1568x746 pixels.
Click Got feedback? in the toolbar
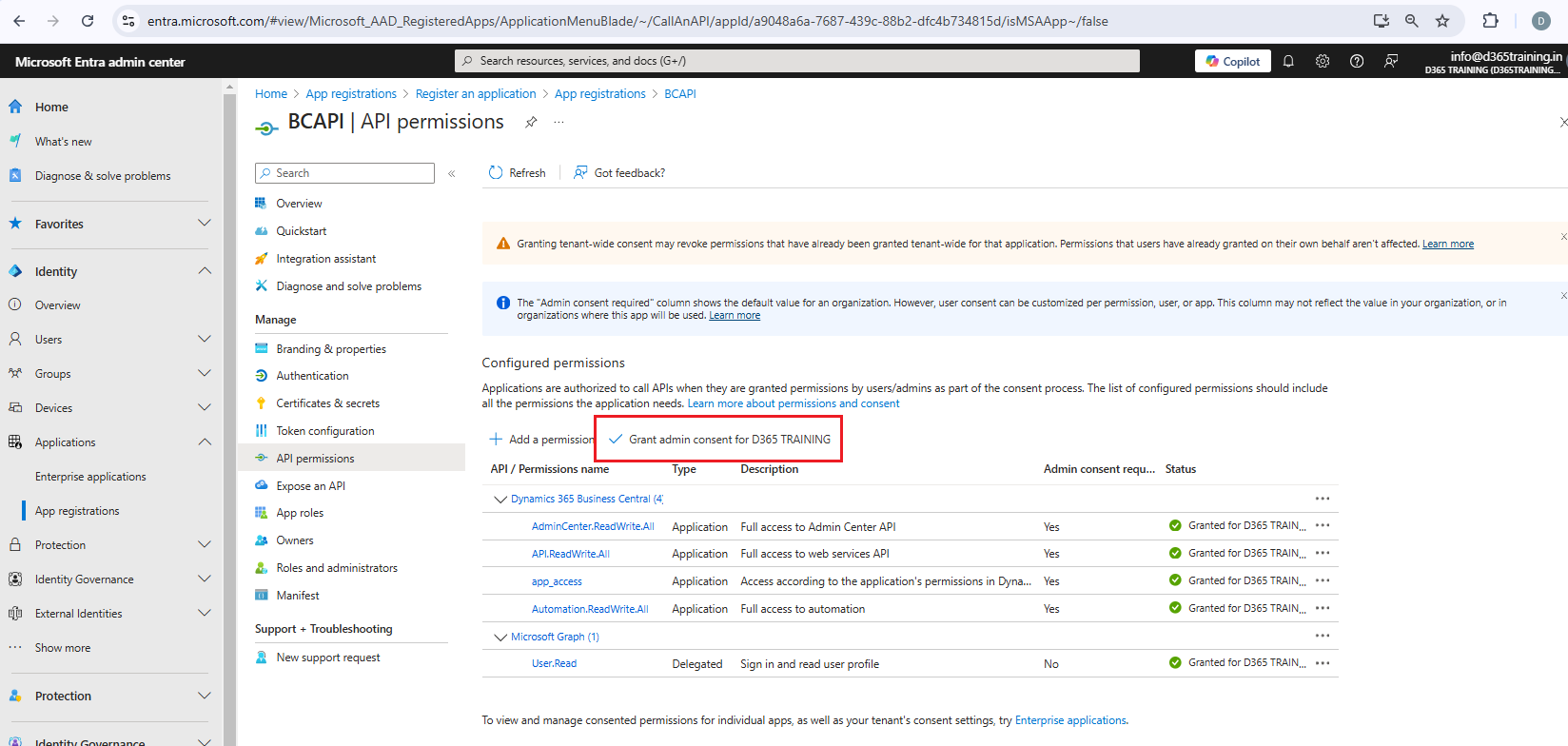click(x=619, y=173)
